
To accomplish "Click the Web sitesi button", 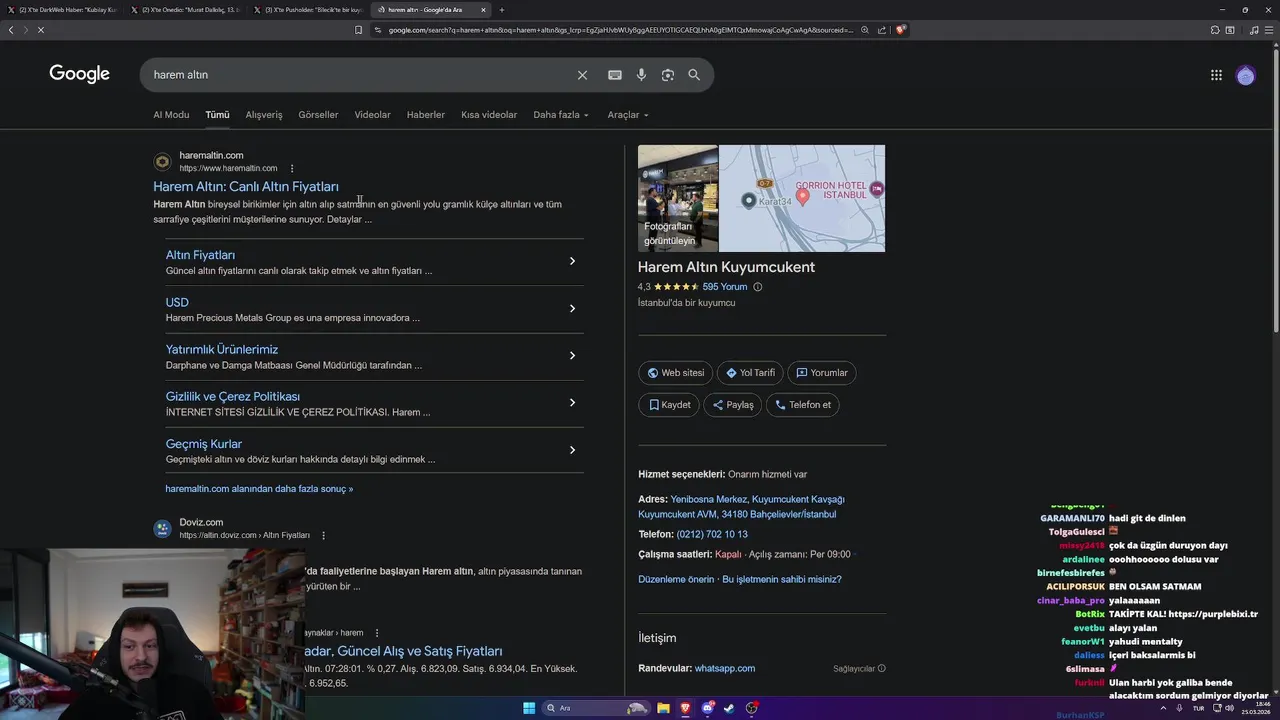I will [676, 373].
